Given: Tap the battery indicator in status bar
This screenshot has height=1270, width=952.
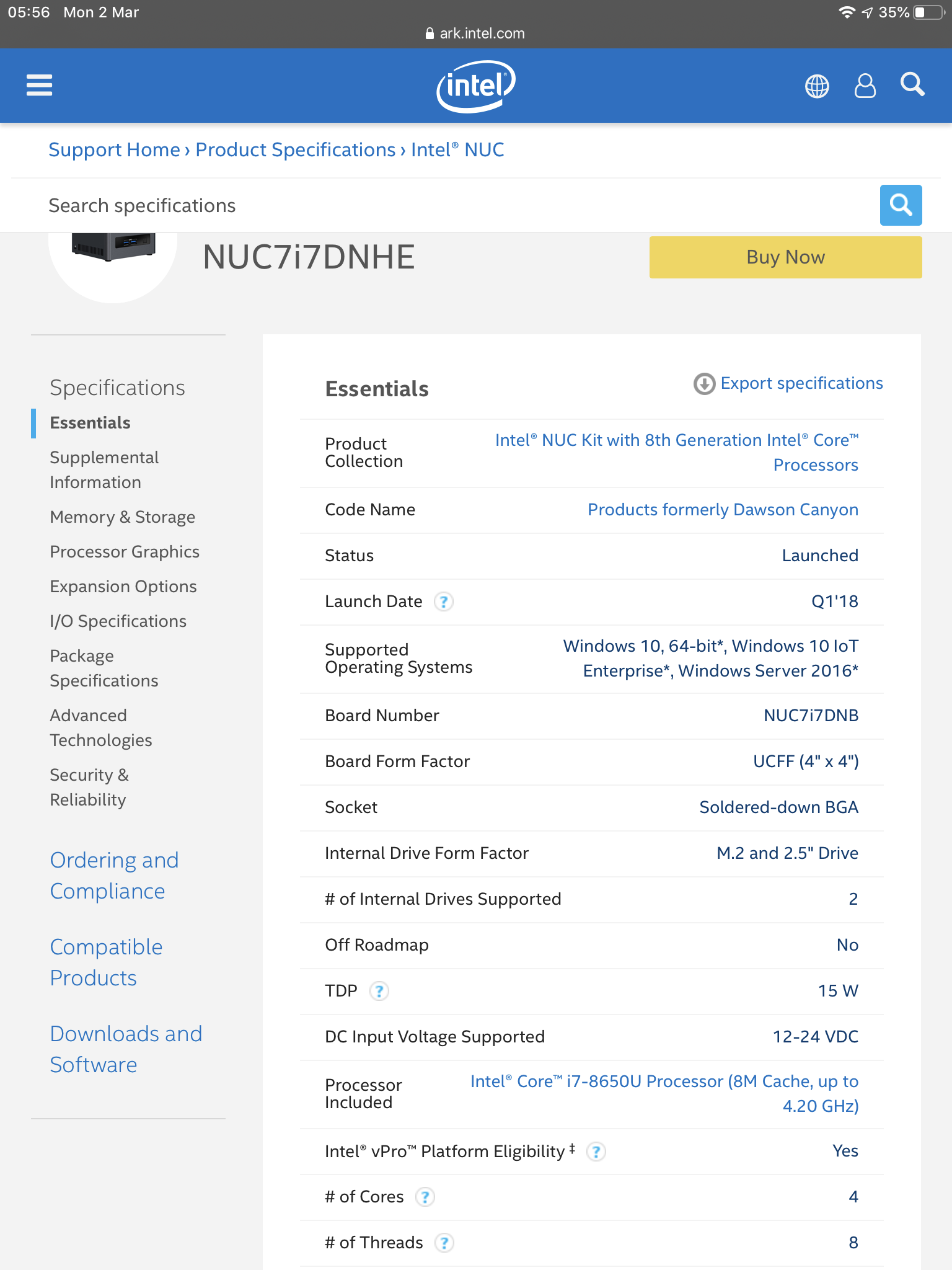Looking at the screenshot, I should coord(927,12).
